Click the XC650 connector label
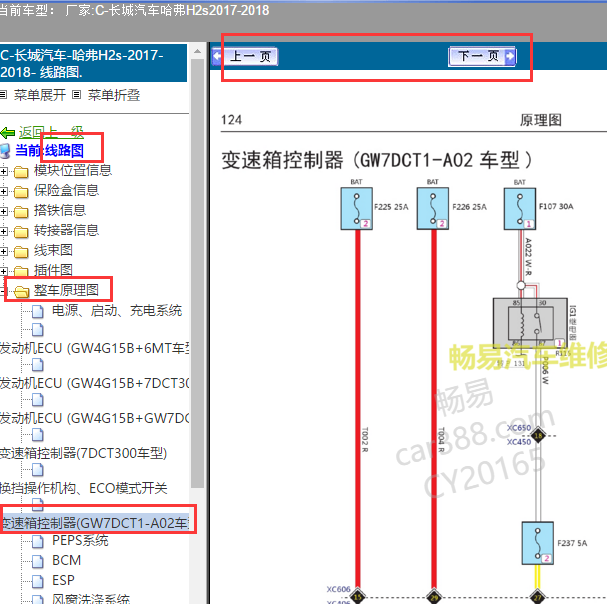 (x=519, y=428)
